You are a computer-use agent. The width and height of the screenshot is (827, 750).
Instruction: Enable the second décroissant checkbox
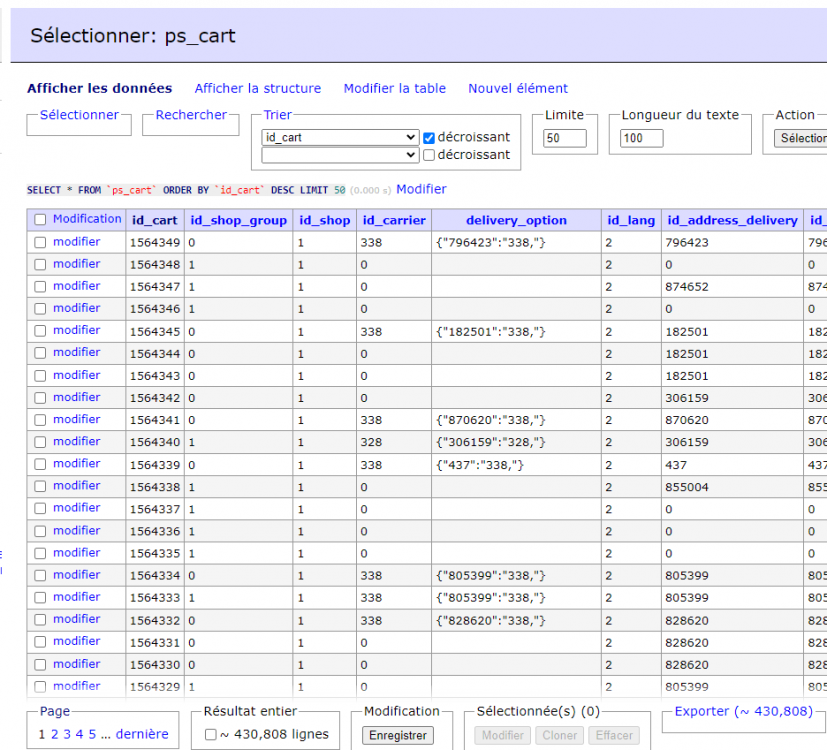(429, 155)
